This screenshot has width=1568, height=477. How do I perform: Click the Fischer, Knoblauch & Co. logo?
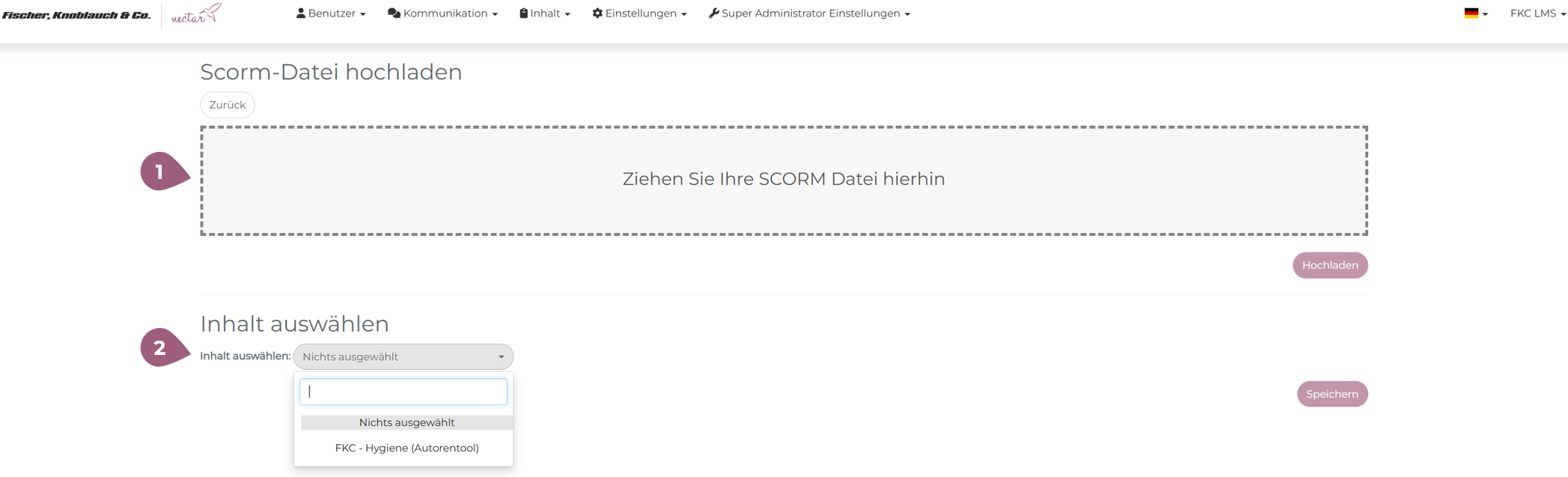click(76, 15)
